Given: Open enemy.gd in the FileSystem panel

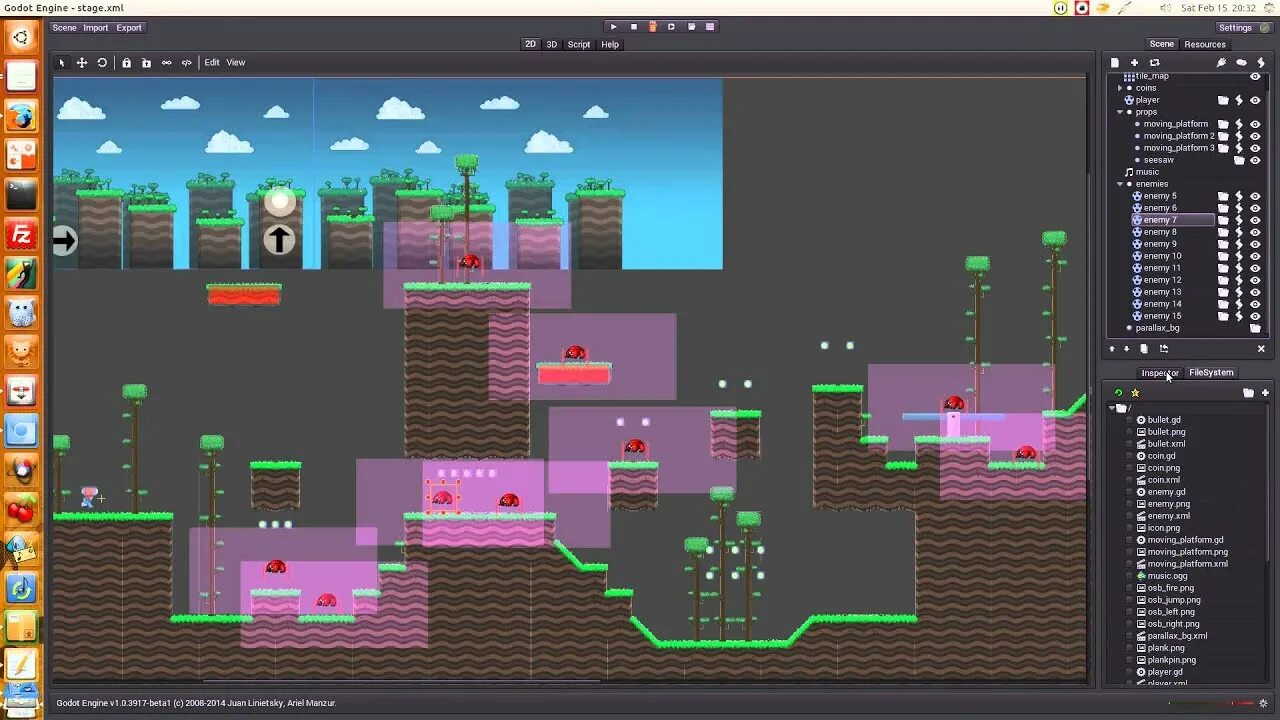Looking at the screenshot, I should [1167, 491].
